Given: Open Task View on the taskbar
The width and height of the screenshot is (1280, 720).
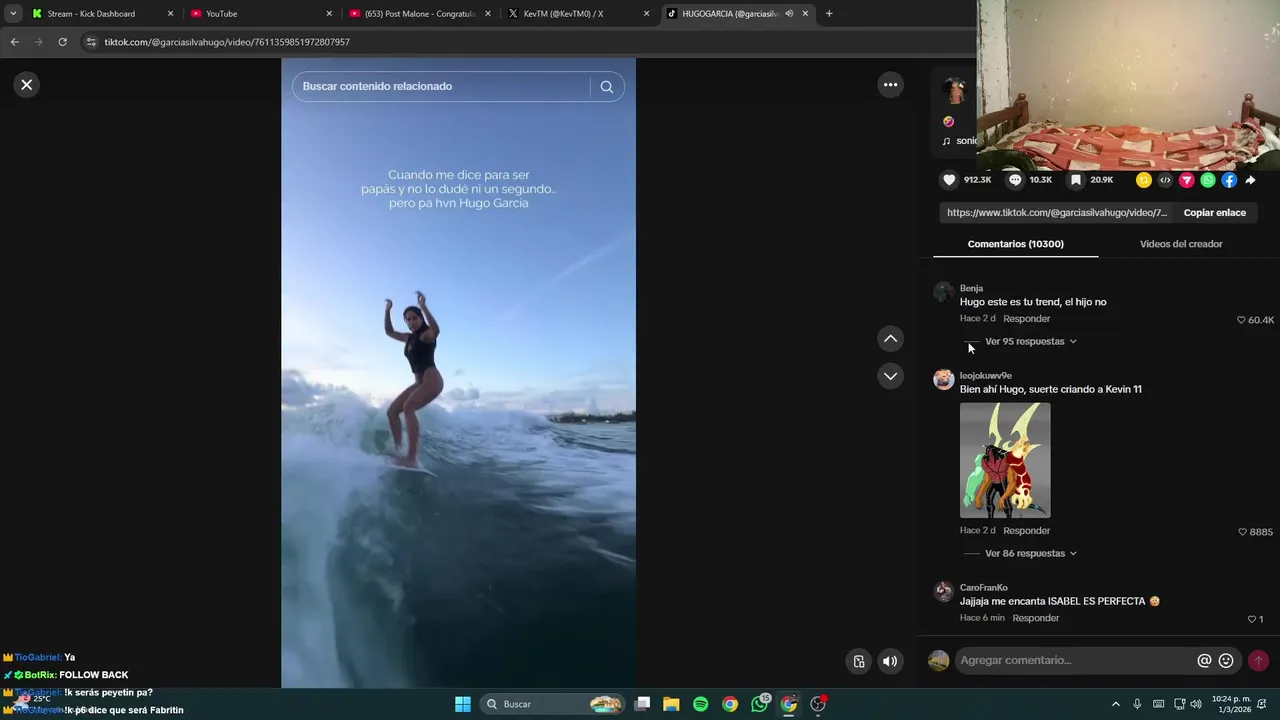Looking at the screenshot, I should [643, 704].
